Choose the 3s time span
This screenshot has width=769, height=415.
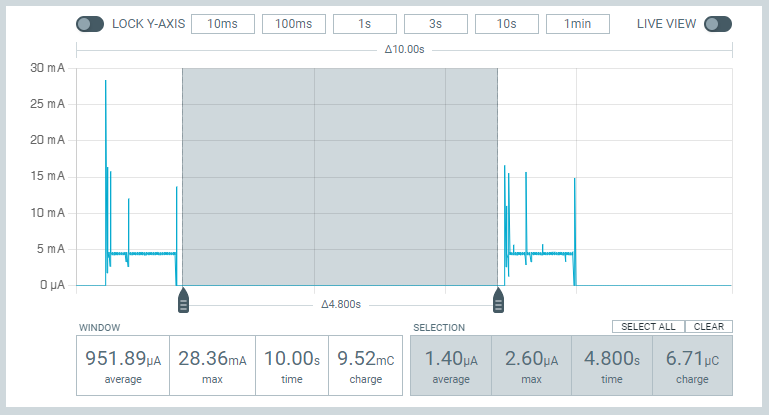tap(436, 24)
